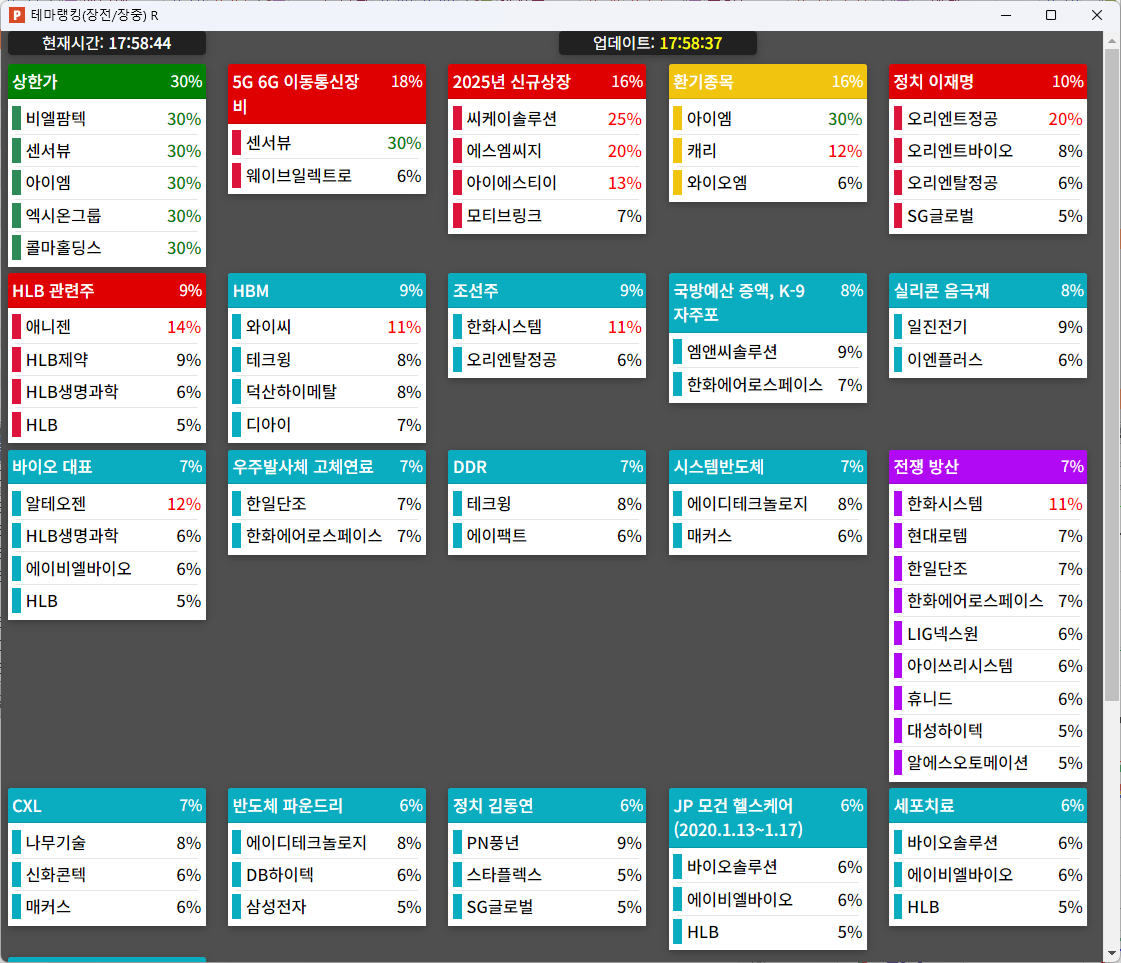This screenshot has height=963, width=1121.
Task: Click the 반도체 파운드리 theme header
Action: coord(327,806)
